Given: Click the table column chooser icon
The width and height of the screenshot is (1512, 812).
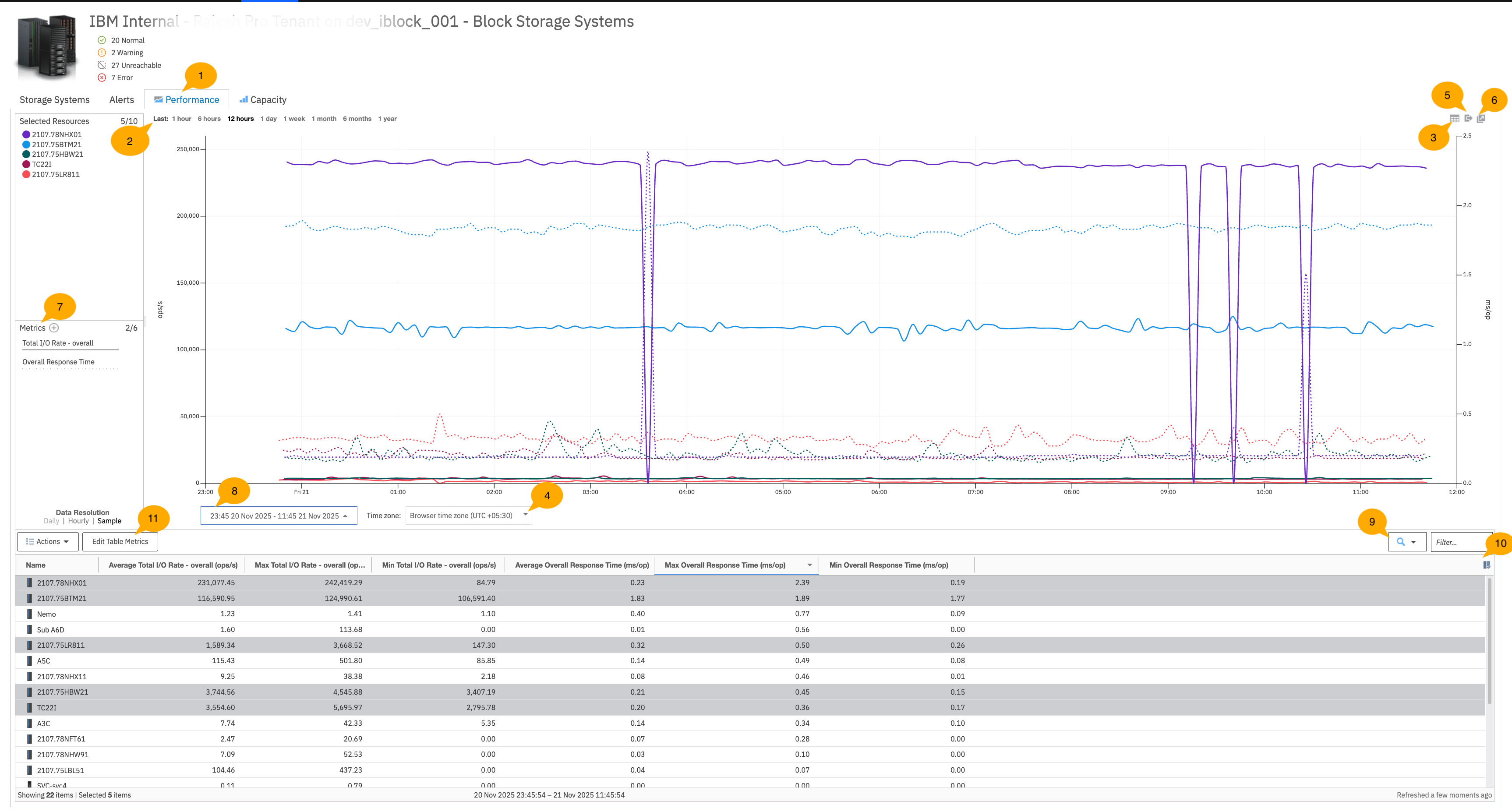Looking at the screenshot, I should (x=1487, y=565).
